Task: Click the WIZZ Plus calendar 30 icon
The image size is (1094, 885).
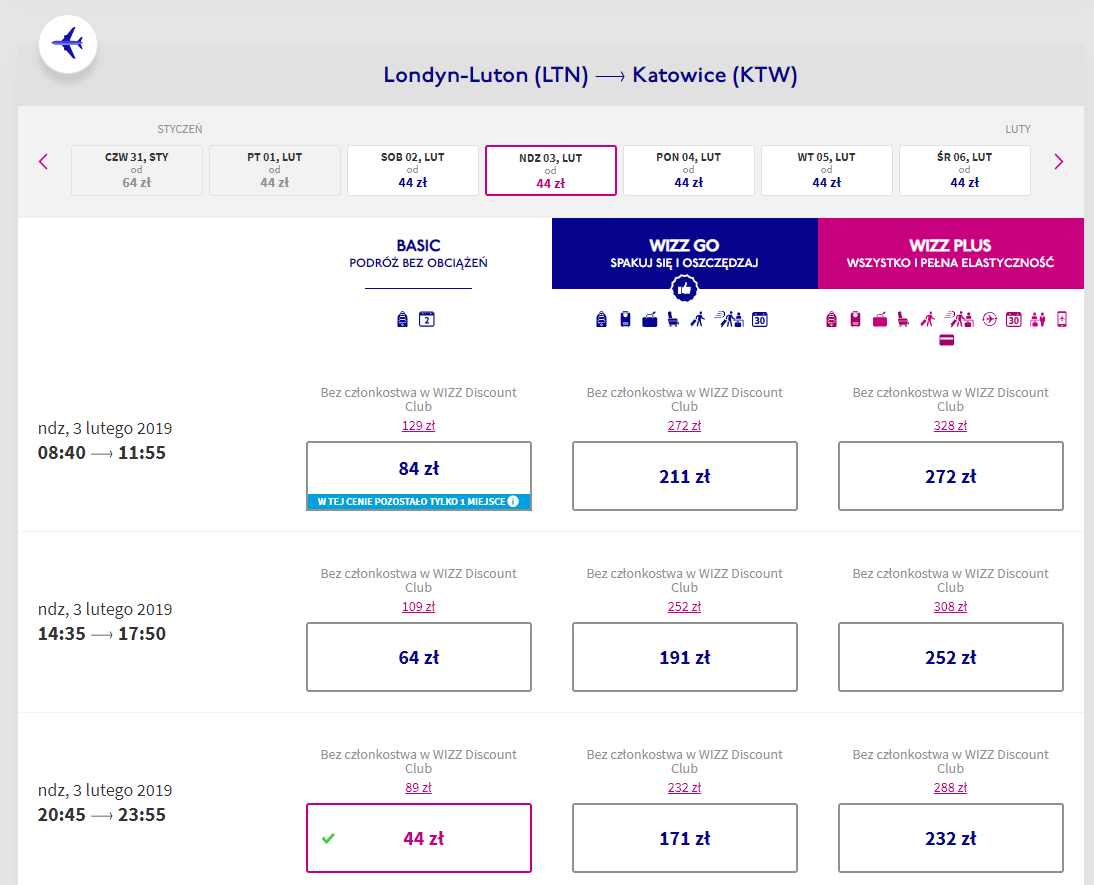Action: tap(1014, 320)
